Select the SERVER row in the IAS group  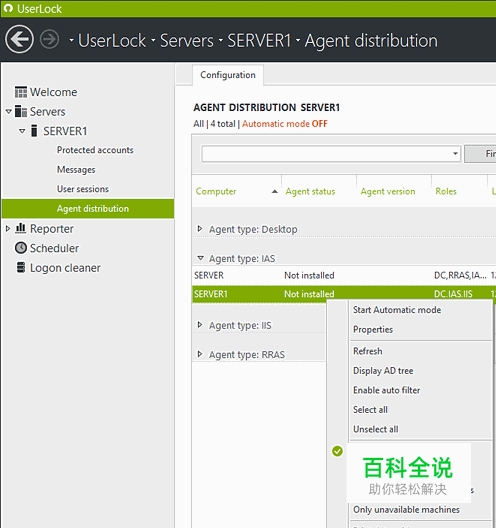pyautogui.click(x=344, y=275)
